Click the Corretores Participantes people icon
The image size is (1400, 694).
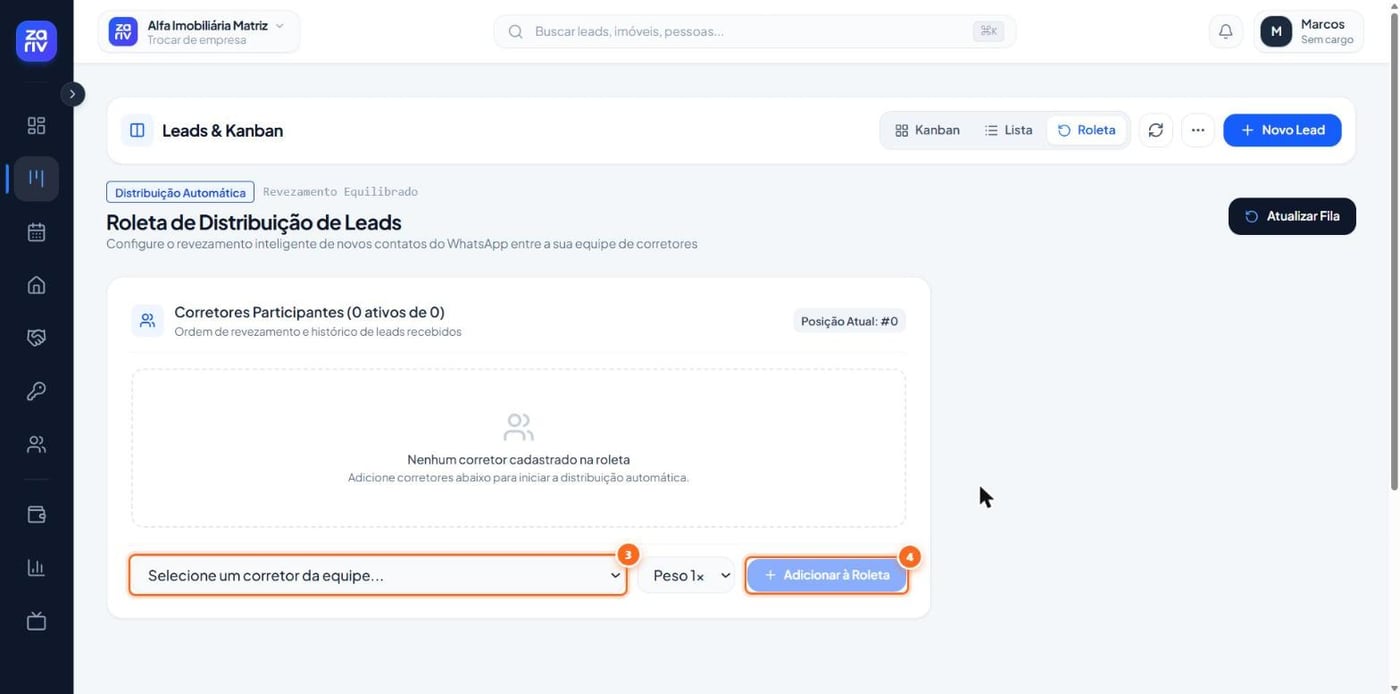pyautogui.click(x=147, y=321)
